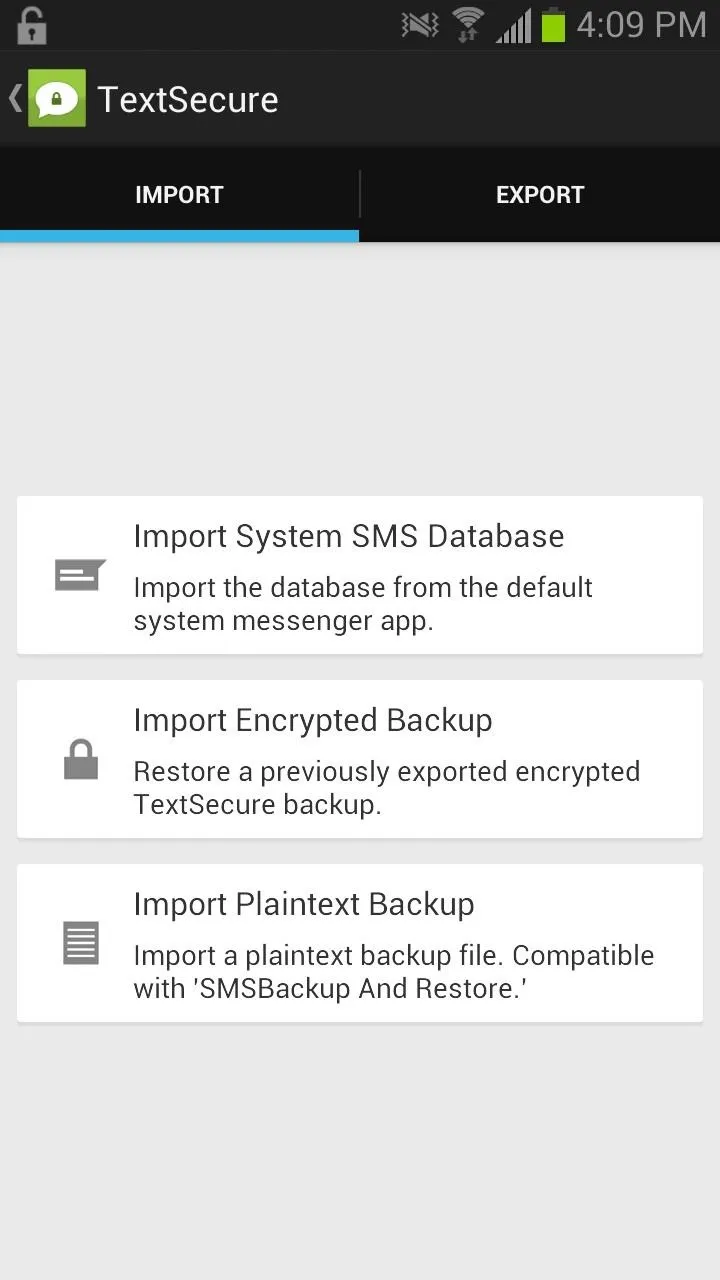Tap the TextSecure title text
The width and height of the screenshot is (720, 1280).
click(188, 99)
